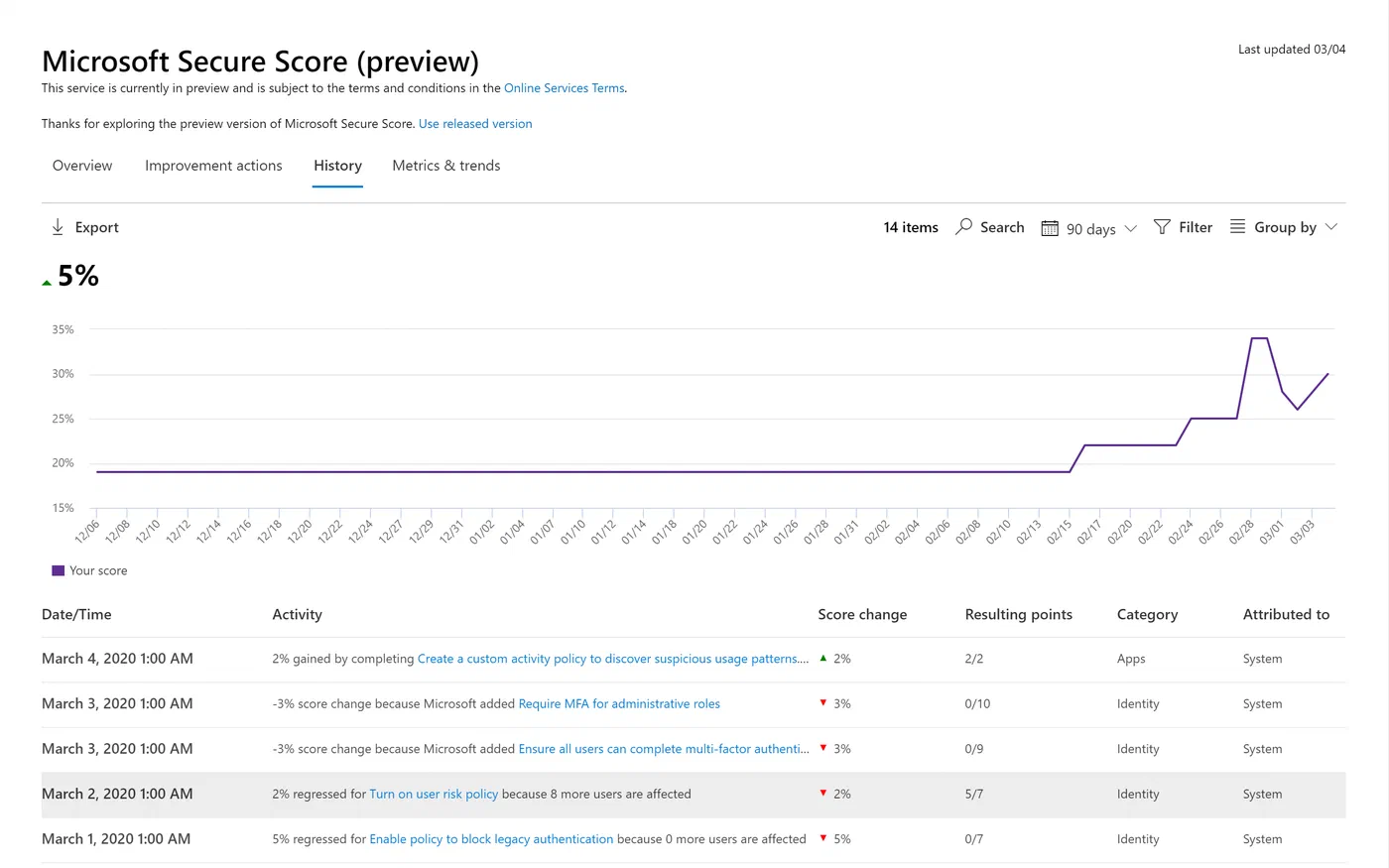Image resolution: width=1389 pixels, height=868 pixels.
Task: Click the Filter funnel icon
Action: (1162, 227)
